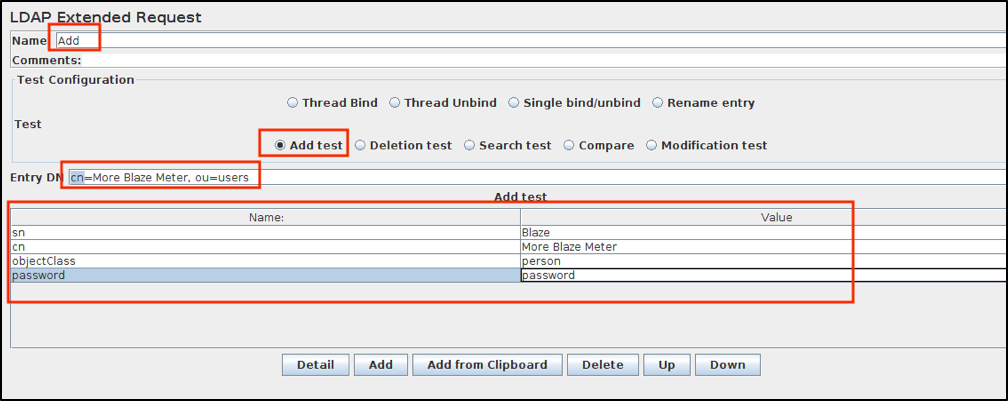1008x401 pixels.
Task: Click the Entry DN input field
Action: point(537,177)
